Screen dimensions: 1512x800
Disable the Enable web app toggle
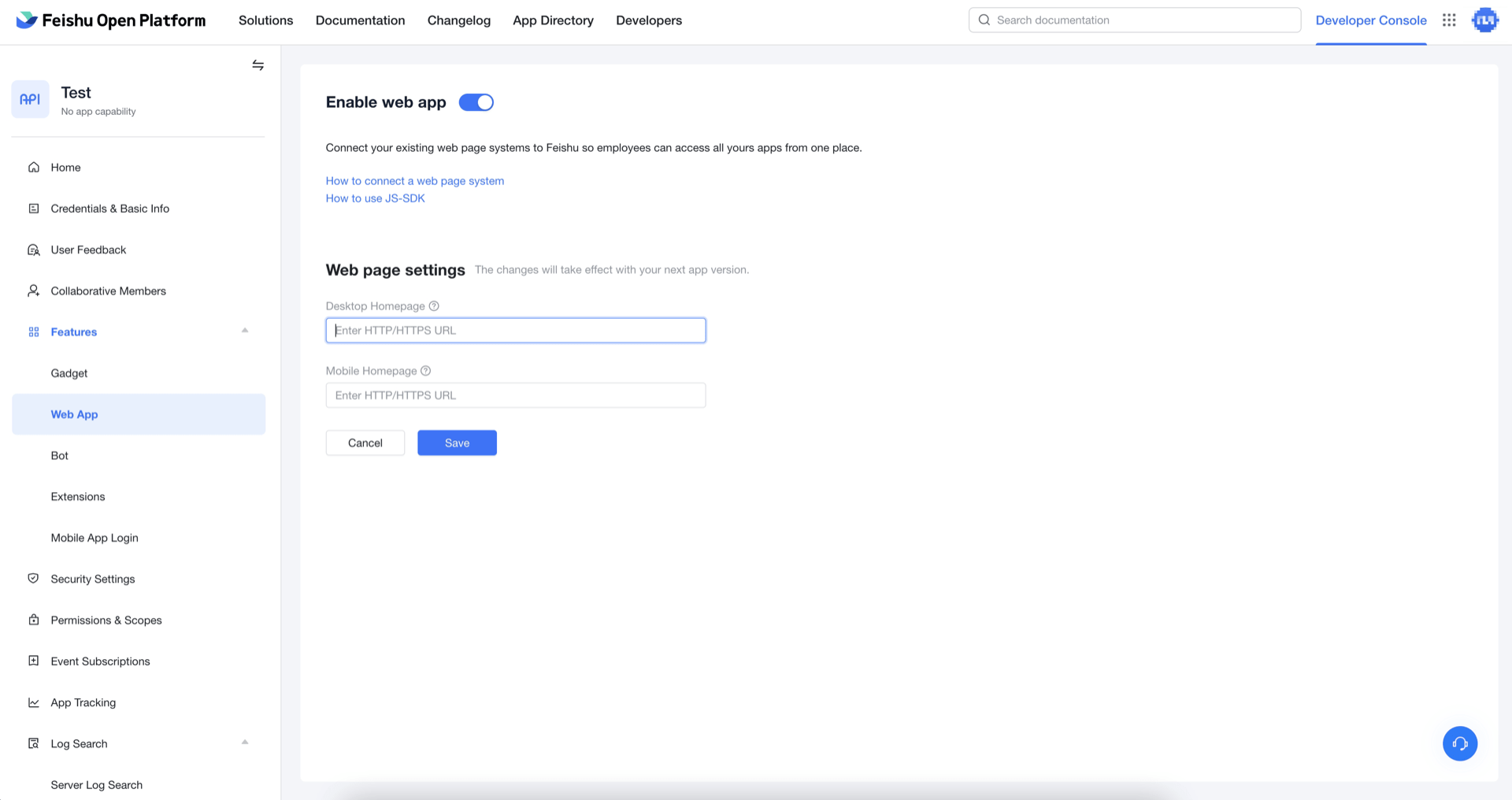tap(476, 102)
